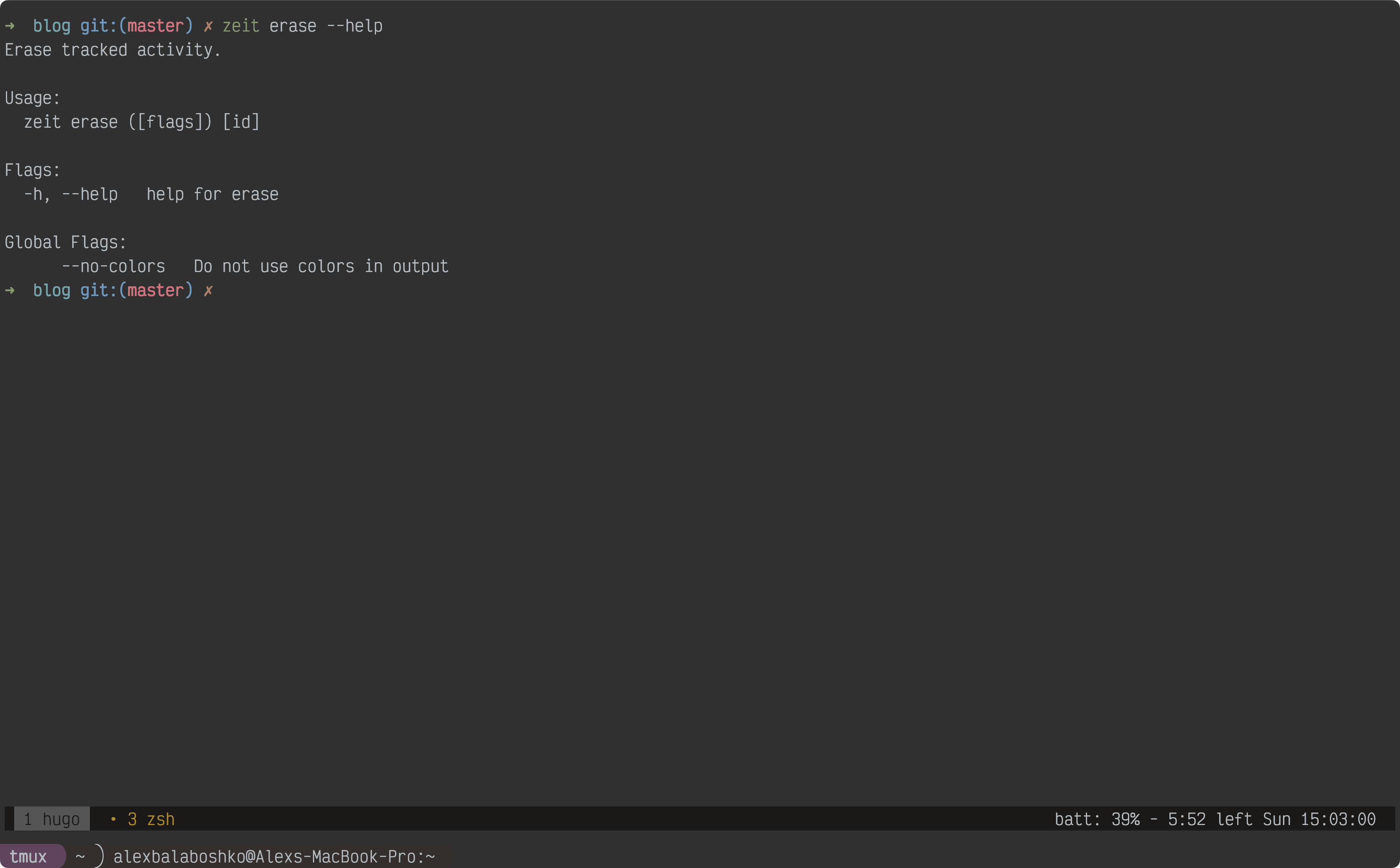Click the green arrow on the first prompt line
The image size is (1400, 868).
click(x=10, y=26)
